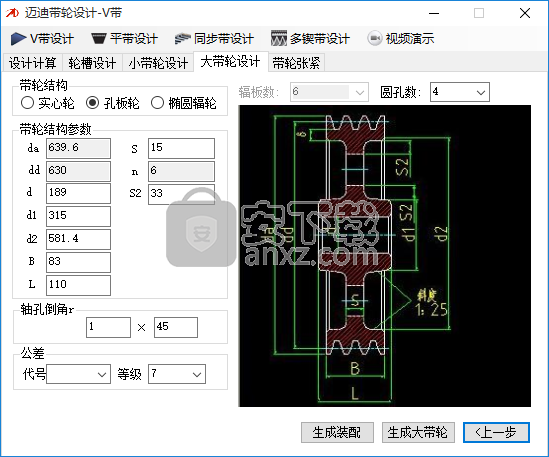Open the V带设计 toolbar icon

click(x=18, y=39)
